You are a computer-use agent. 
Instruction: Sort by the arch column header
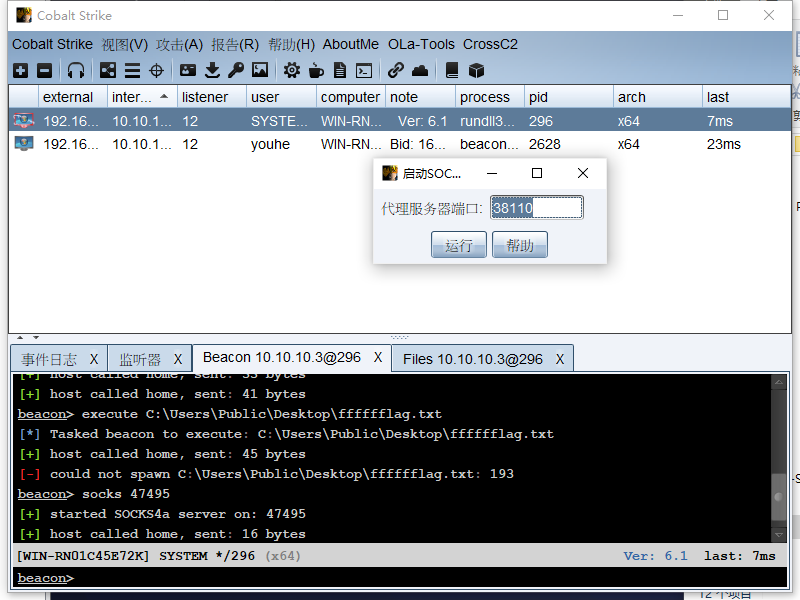658,97
